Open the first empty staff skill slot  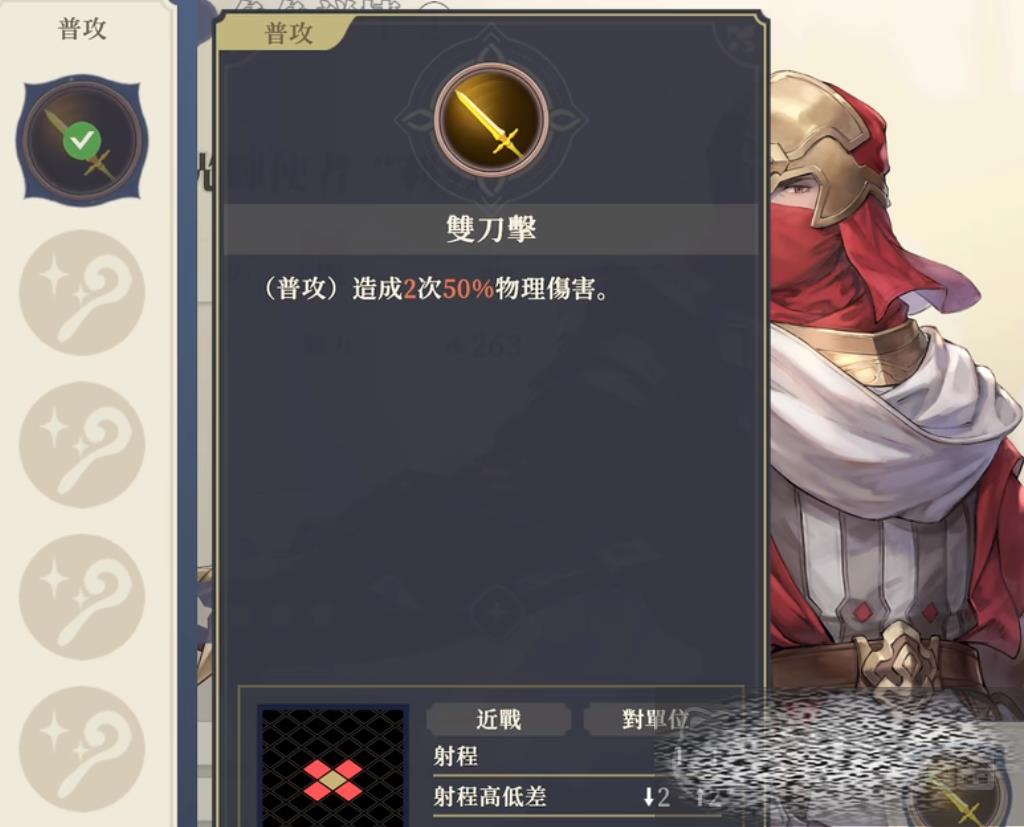point(82,292)
